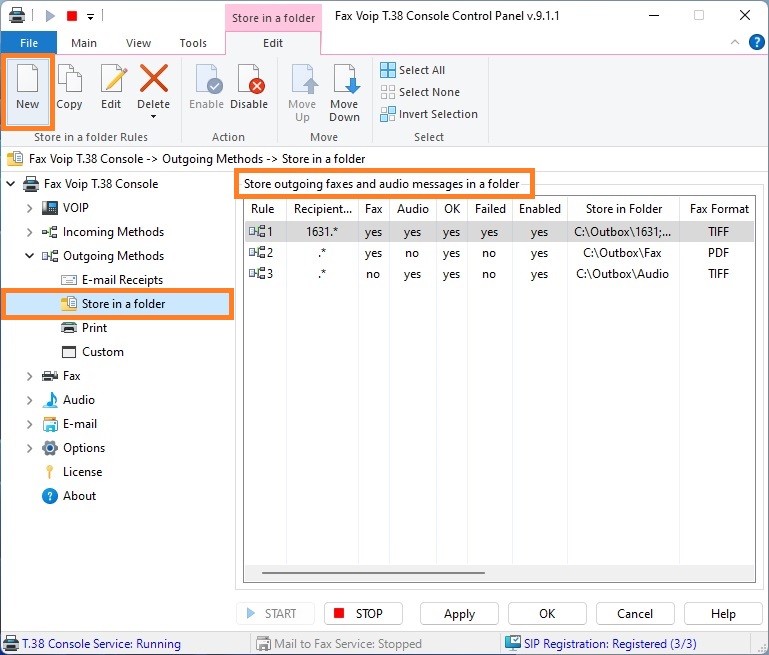
Task: Click the Audio music note icon
Action: (x=50, y=400)
